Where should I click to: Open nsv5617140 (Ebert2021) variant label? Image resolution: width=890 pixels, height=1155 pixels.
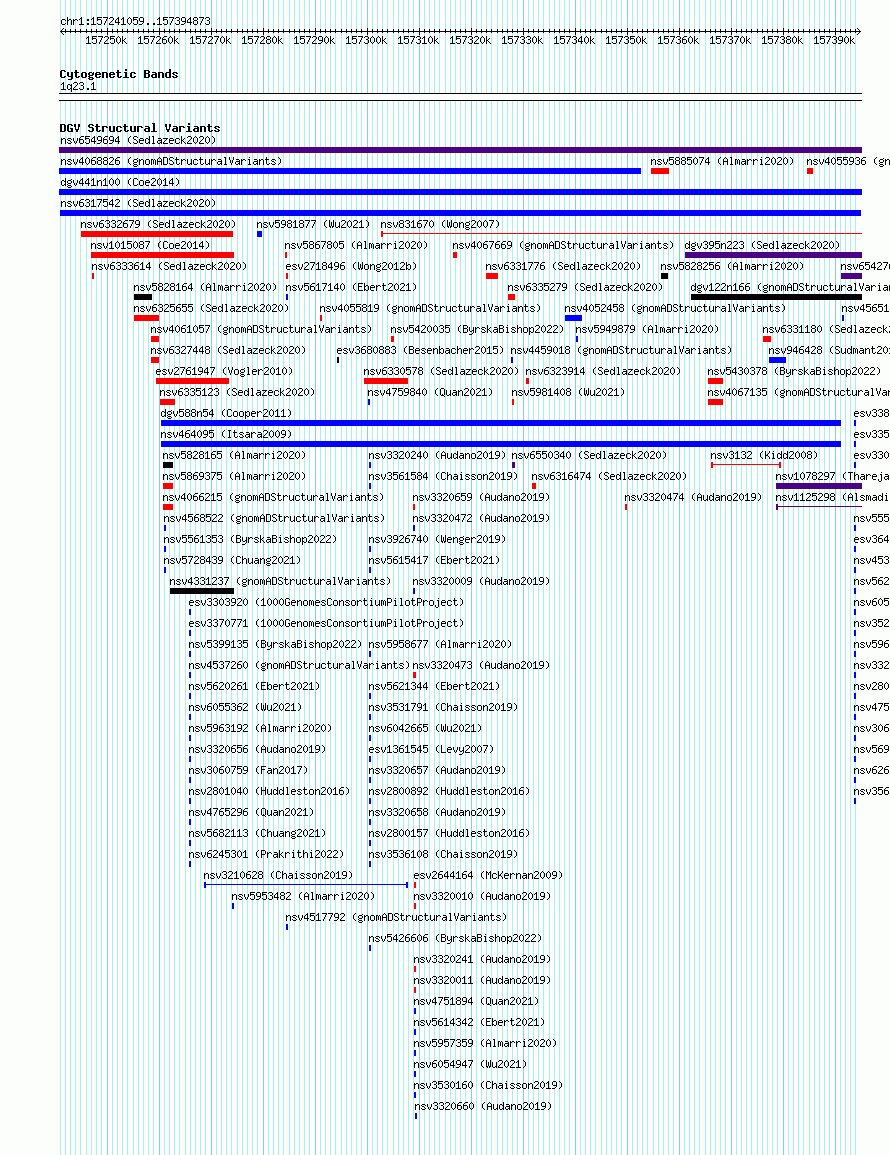tap(351, 287)
